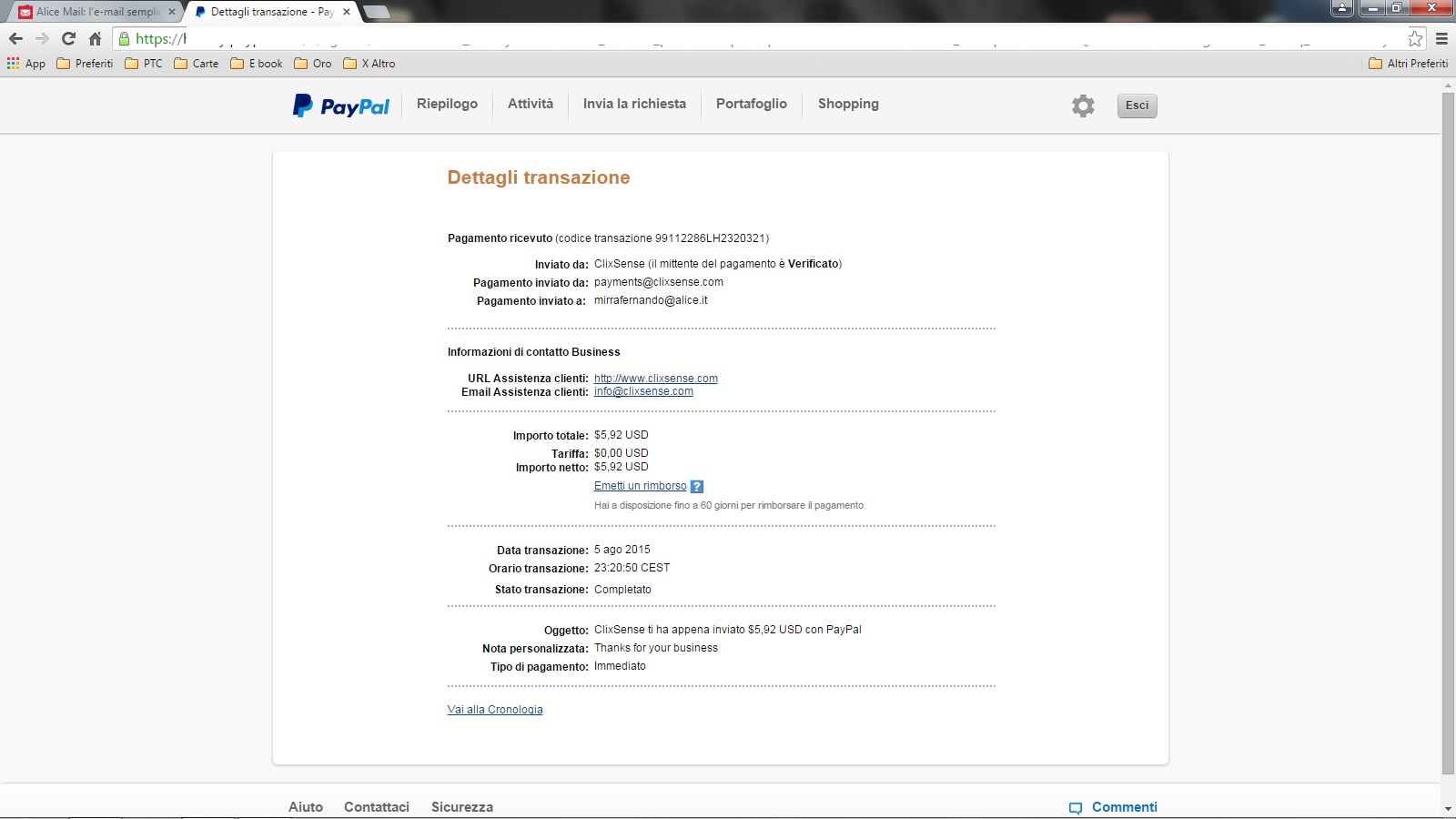Click the Commenti speech bubble icon
Image resolution: width=1456 pixels, height=819 pixels.
pos(1076,808)
